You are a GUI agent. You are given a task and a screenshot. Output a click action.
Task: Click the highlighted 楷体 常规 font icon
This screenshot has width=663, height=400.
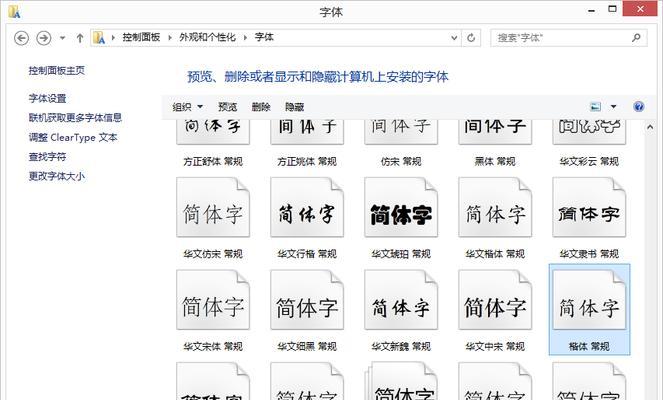point(589,300)
